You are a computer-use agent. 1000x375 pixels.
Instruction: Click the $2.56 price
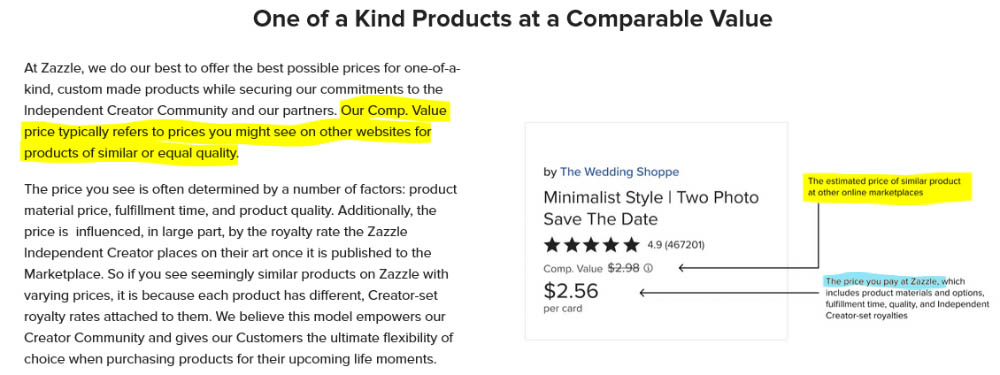click(x=571, y=291)
